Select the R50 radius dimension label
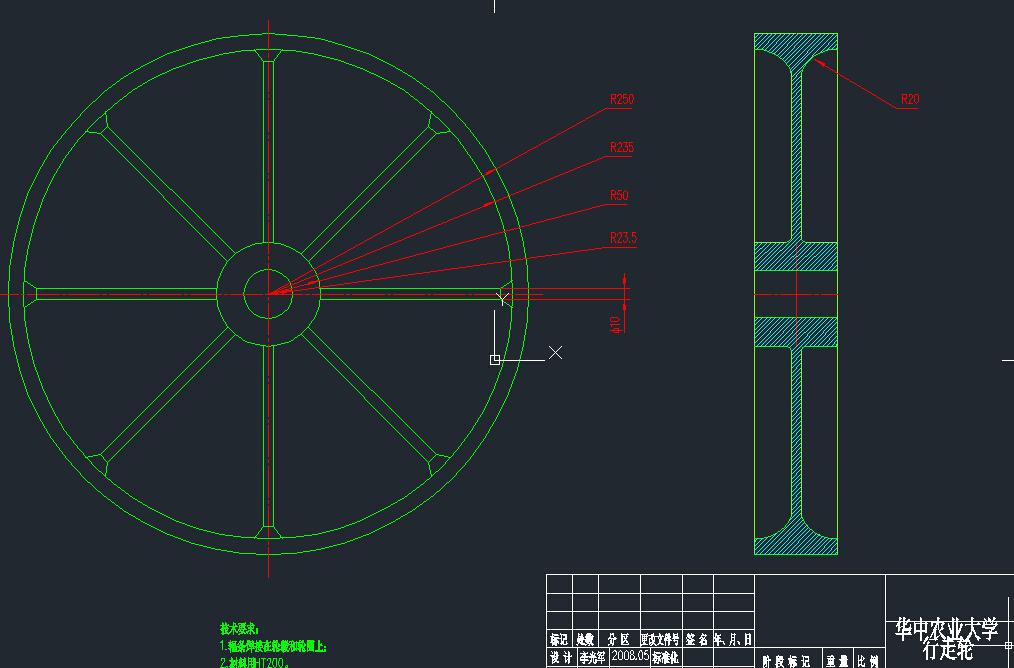The height and width of the screenshot is (668, 1014). (x=619, y=195)
